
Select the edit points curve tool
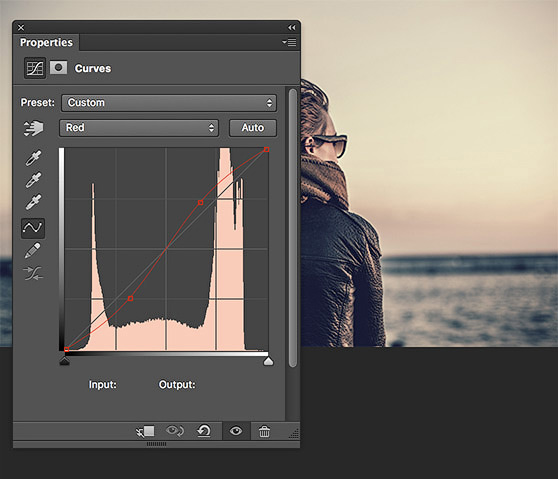tap(33, 228)
